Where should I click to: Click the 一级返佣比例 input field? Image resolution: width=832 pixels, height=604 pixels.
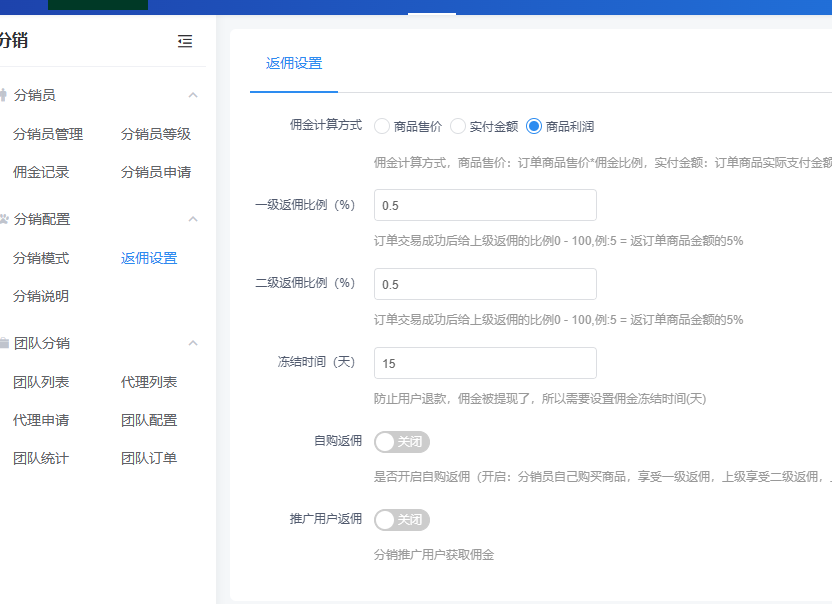click(485, 205)
